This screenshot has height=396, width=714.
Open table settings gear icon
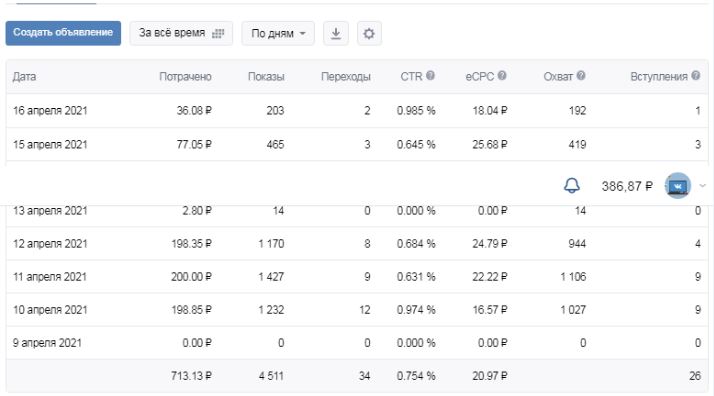tap(369, 33)
